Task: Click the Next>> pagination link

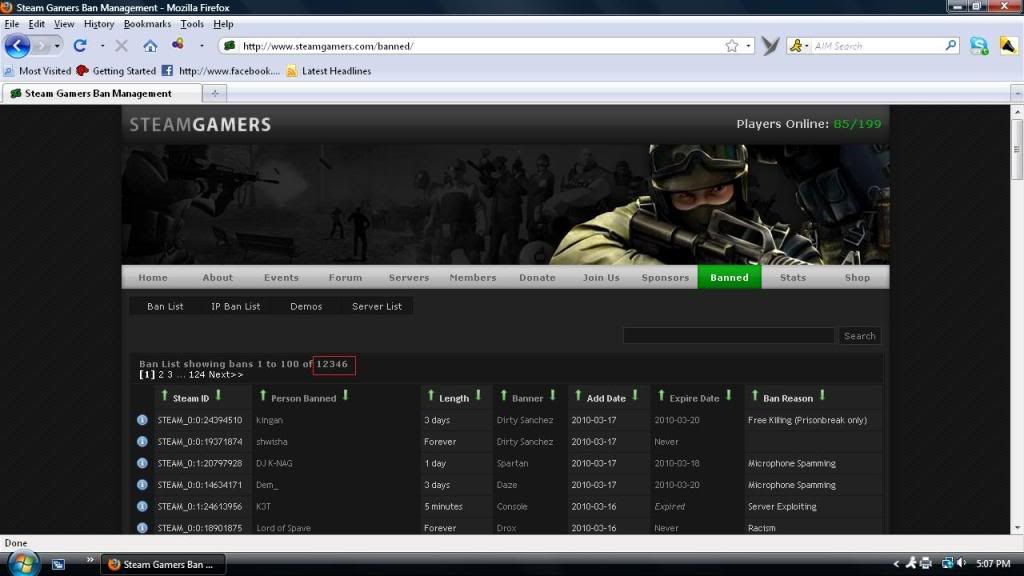Action: pos(226,374)
